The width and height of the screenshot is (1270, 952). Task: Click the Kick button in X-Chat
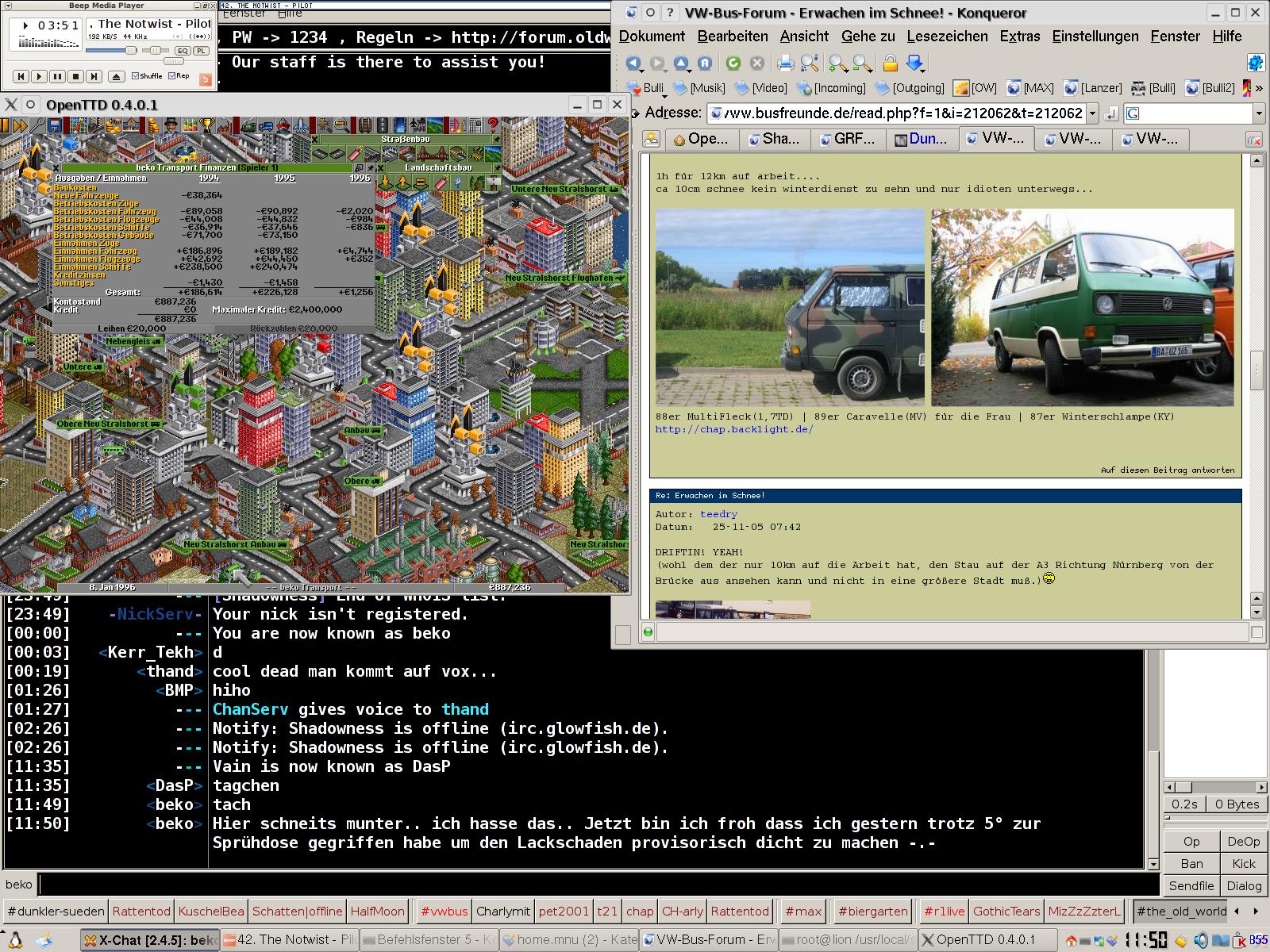[x=1244, y=863]
